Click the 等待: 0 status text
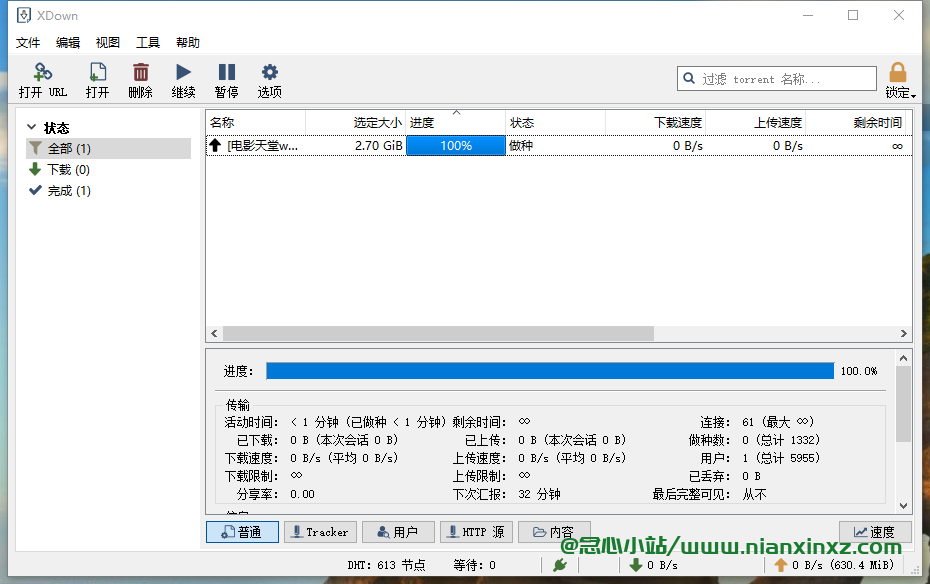 click(x=474, y=565)
